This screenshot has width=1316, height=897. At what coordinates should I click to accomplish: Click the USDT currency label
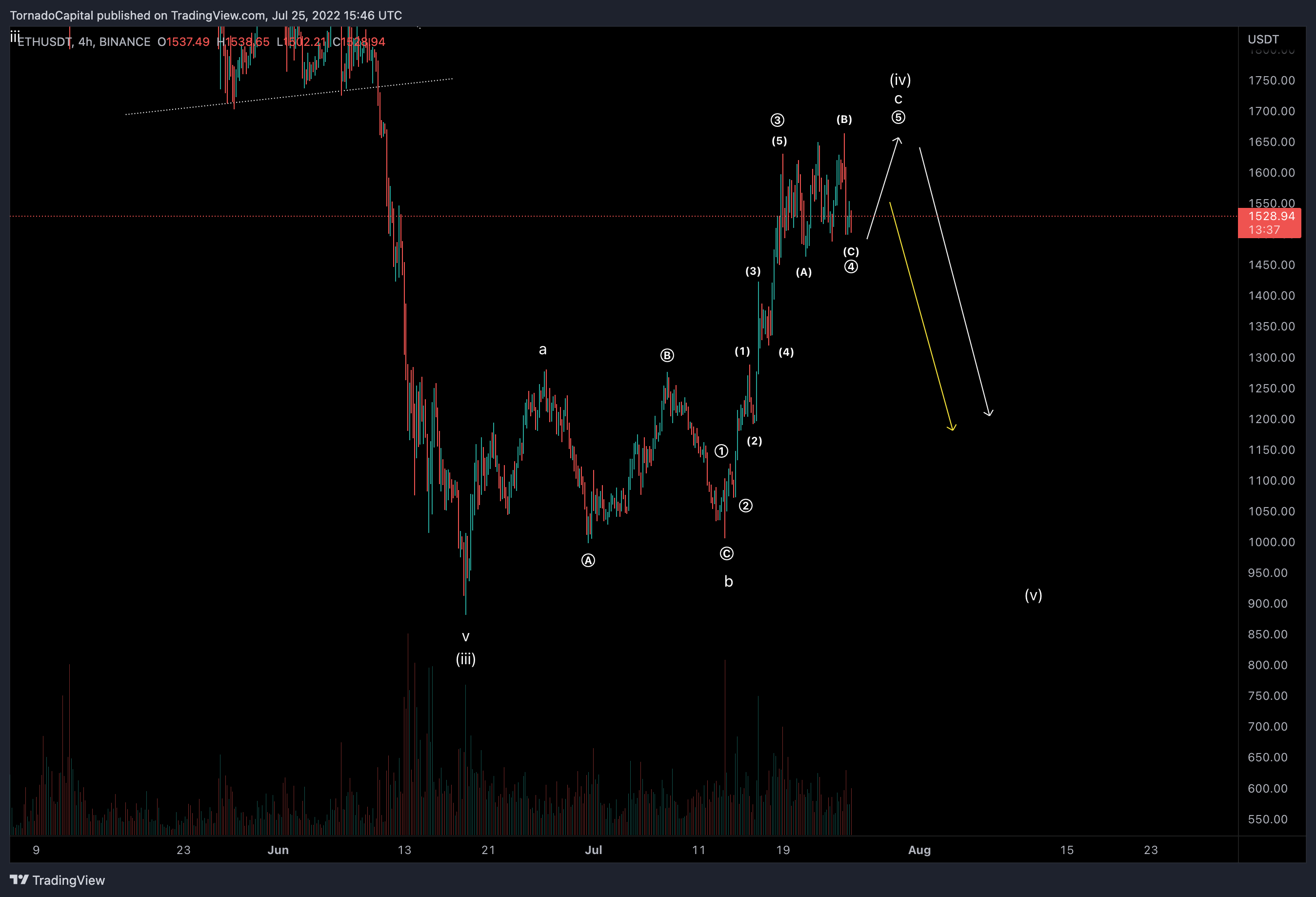pos(1263,39)
